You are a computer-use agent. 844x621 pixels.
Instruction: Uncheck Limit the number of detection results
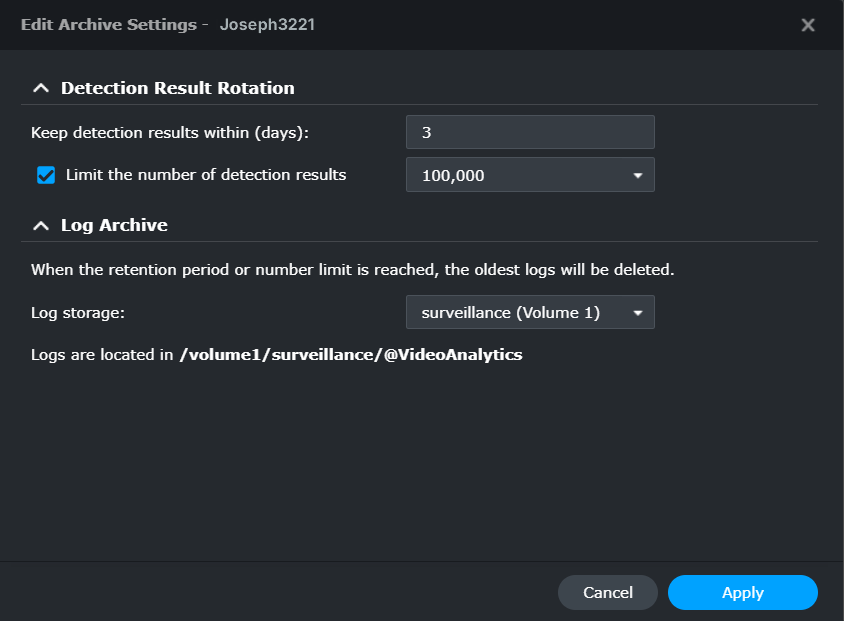click(46, 175)
